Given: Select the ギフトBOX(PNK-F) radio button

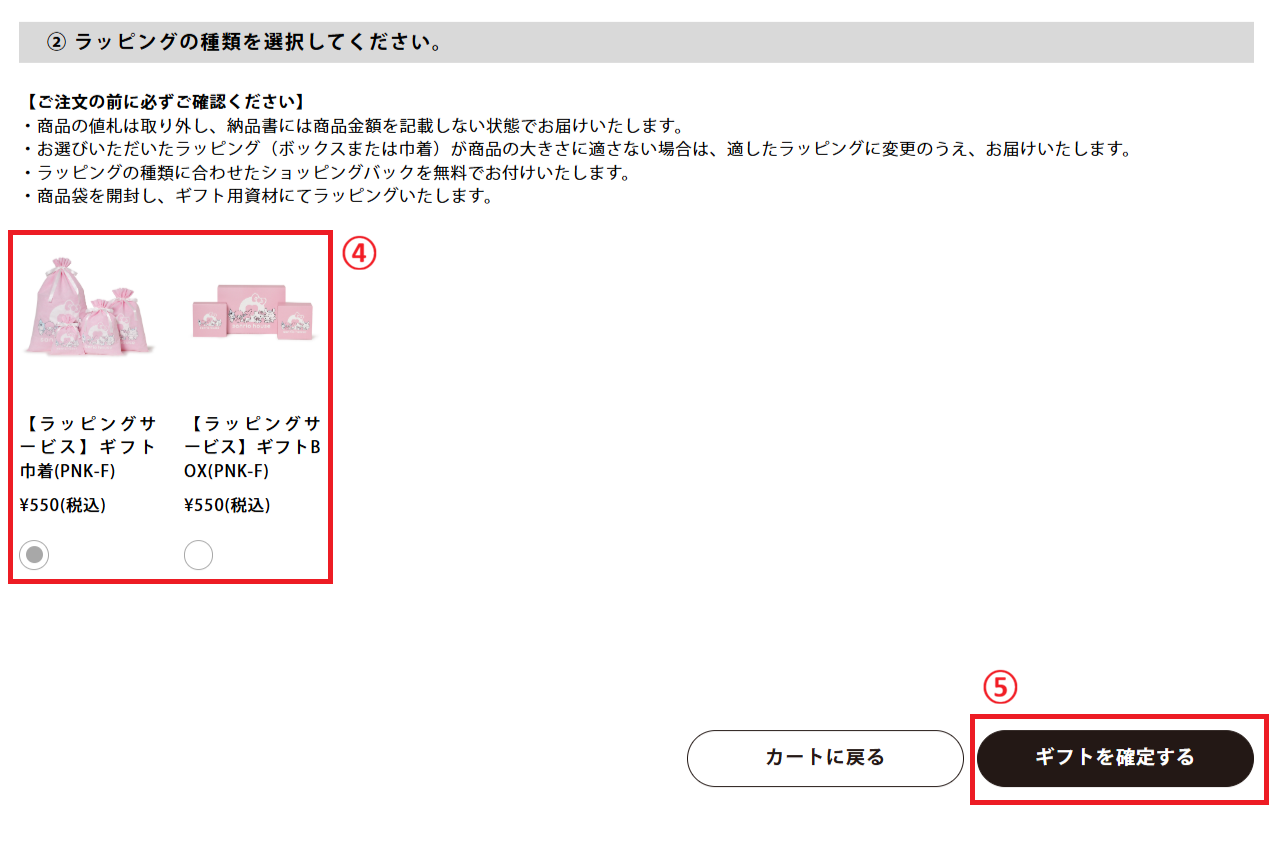Looking at the screenshot, I should point(199,555).
